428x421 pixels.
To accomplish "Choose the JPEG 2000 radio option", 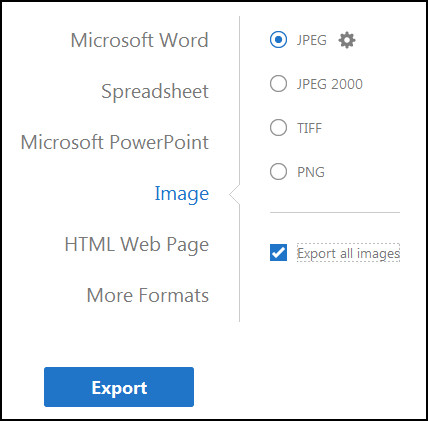I will [x=278, y=84].
